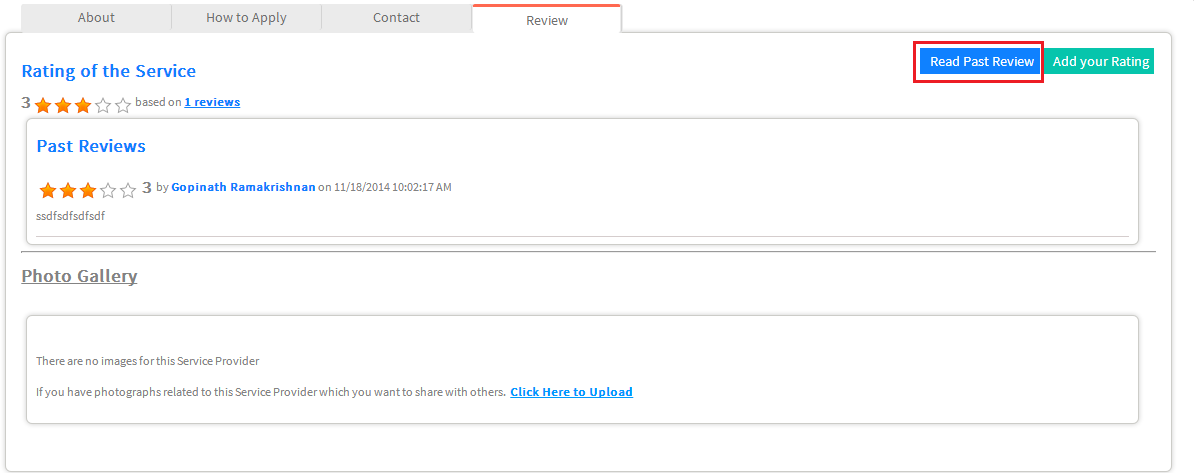Open the How to Apply tab

click(x=247, y=18)
